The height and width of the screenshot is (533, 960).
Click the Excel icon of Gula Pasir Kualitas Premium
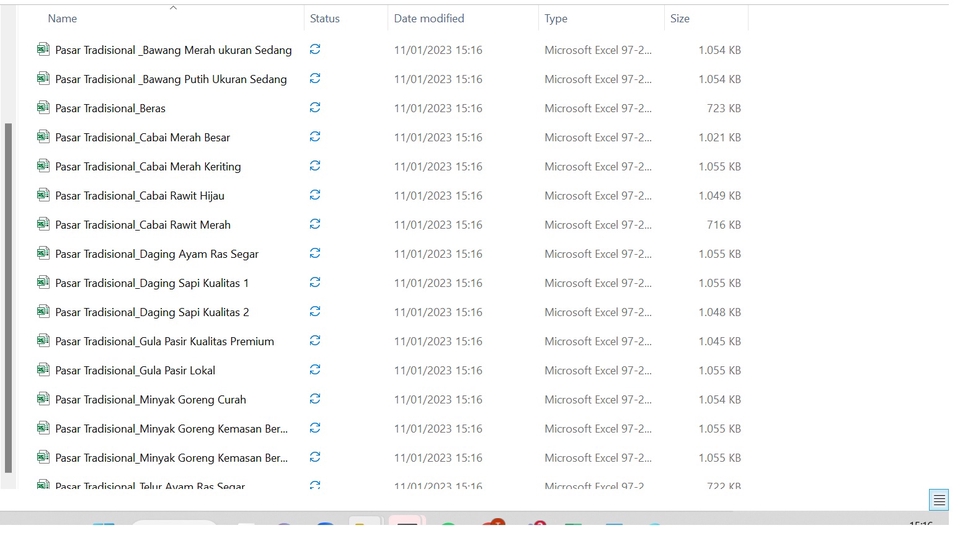coord(43,340)
